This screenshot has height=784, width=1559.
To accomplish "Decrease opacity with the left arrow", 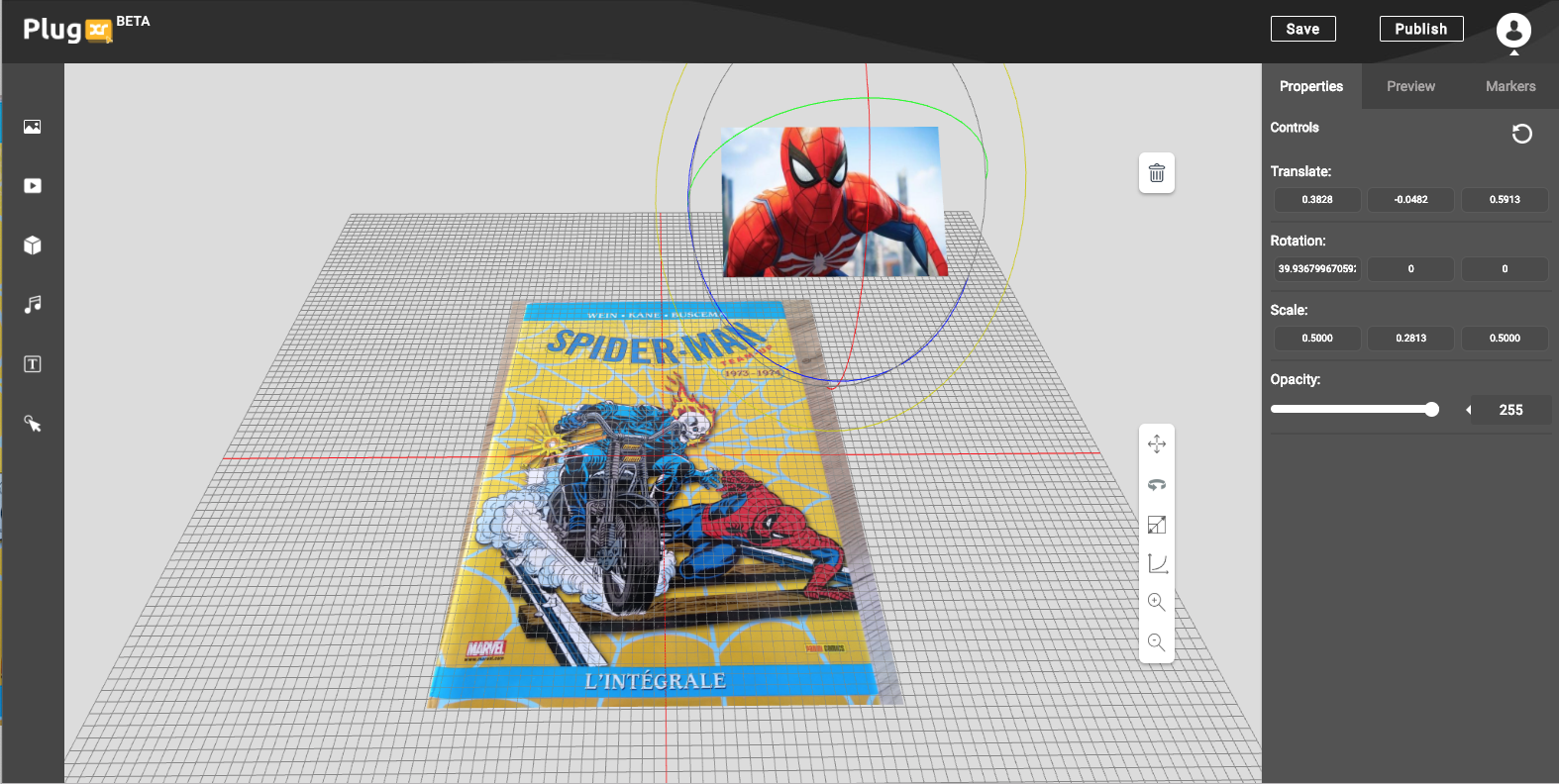I will pos(1468,410).
